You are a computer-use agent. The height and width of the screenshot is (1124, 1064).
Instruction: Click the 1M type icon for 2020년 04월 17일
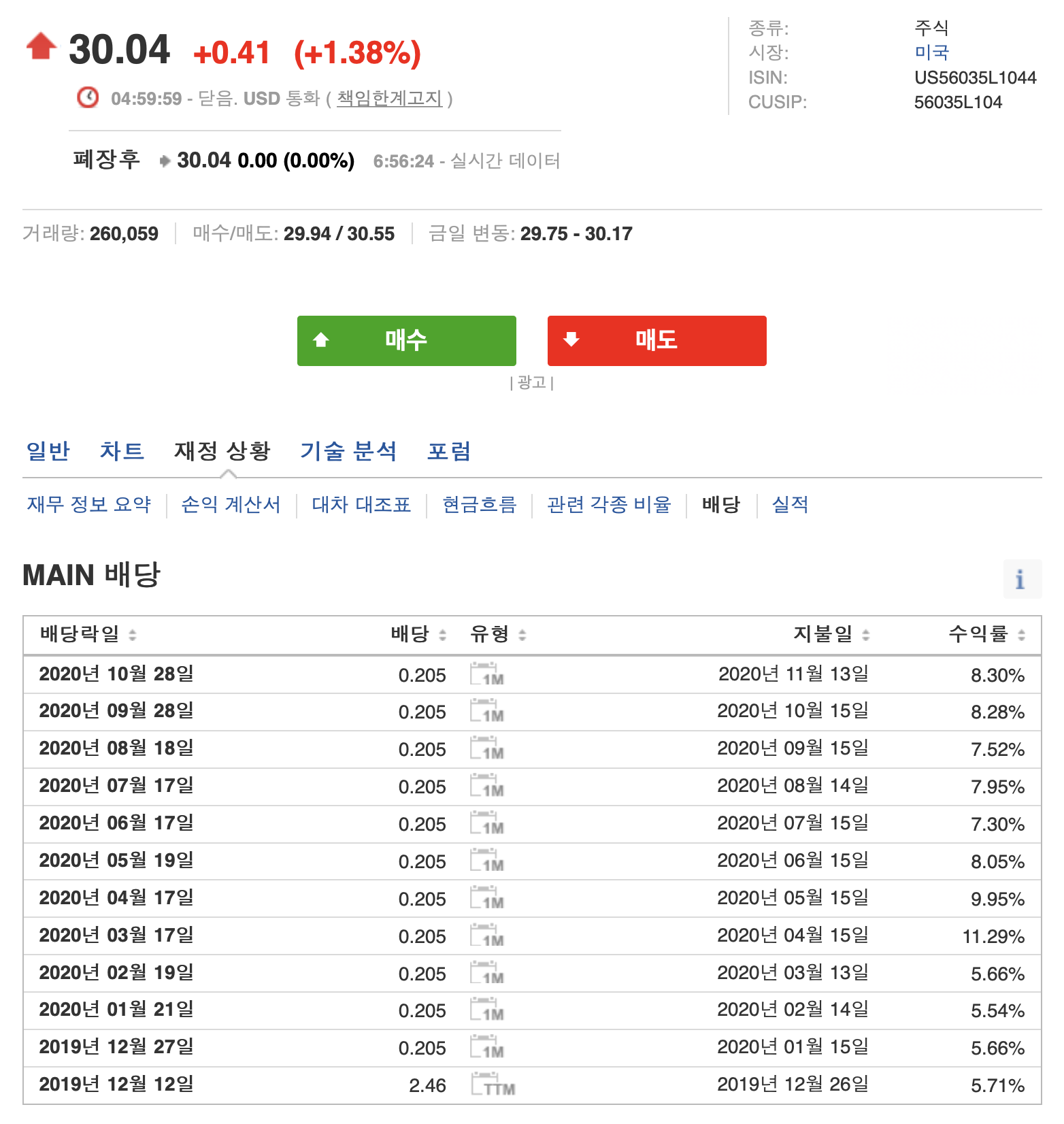[487, 898]
